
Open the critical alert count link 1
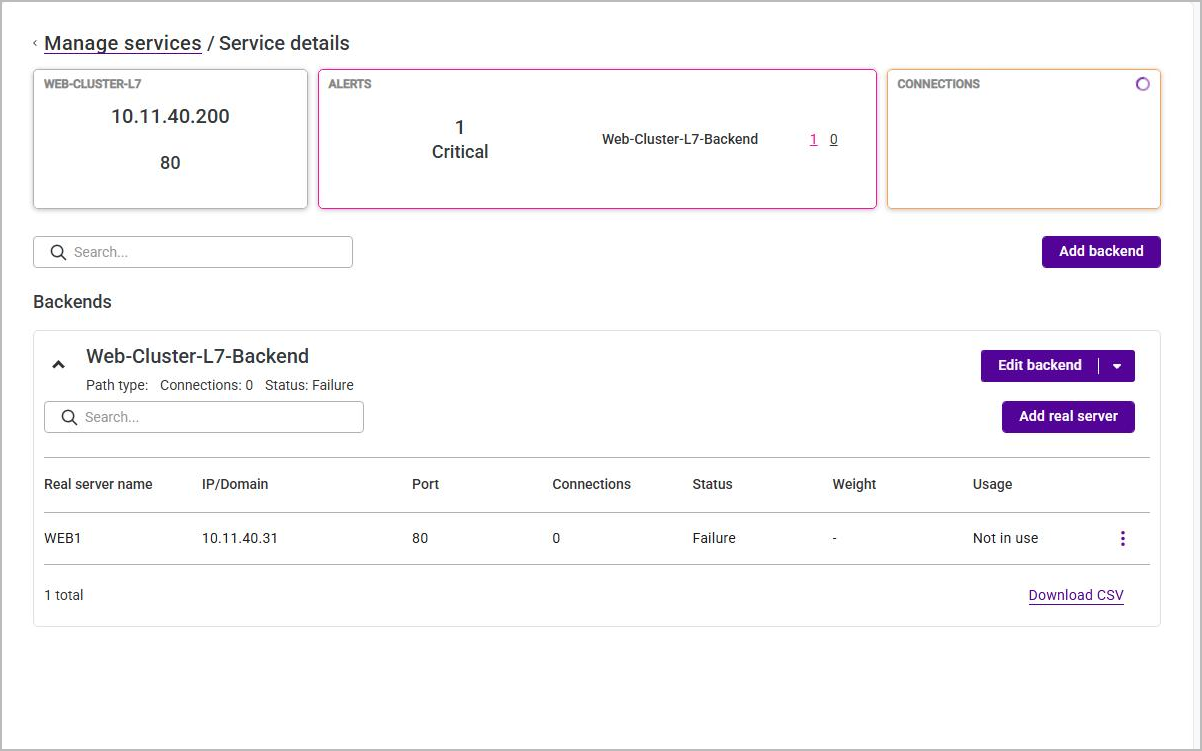[x=814, y=140]
